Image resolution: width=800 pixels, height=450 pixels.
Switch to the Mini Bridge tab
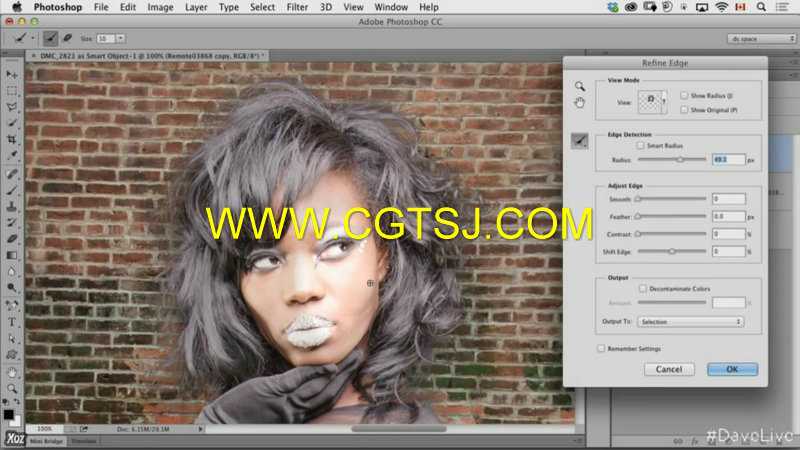point(46,441)
